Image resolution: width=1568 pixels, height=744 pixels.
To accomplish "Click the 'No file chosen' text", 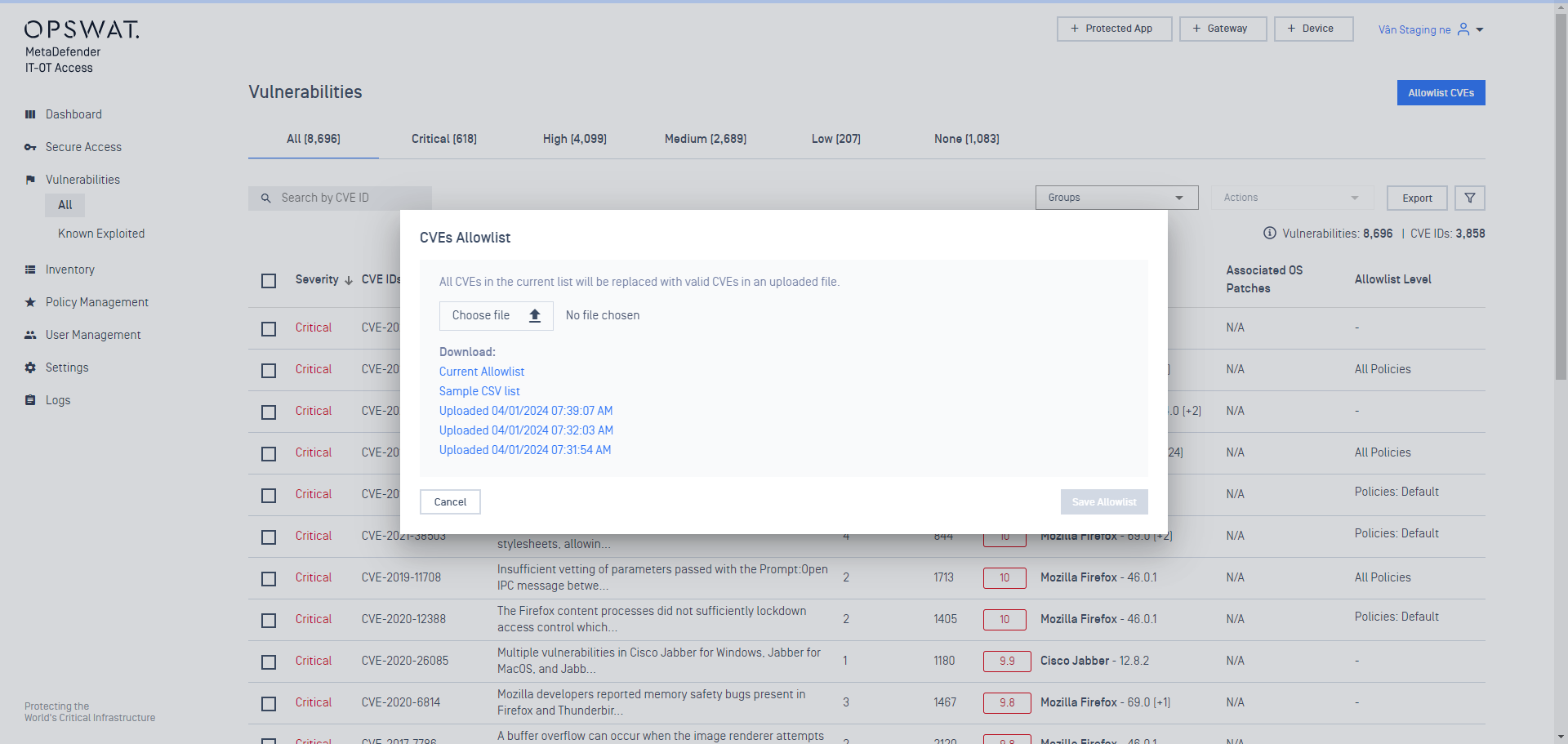I will click(x=603, y=315).
